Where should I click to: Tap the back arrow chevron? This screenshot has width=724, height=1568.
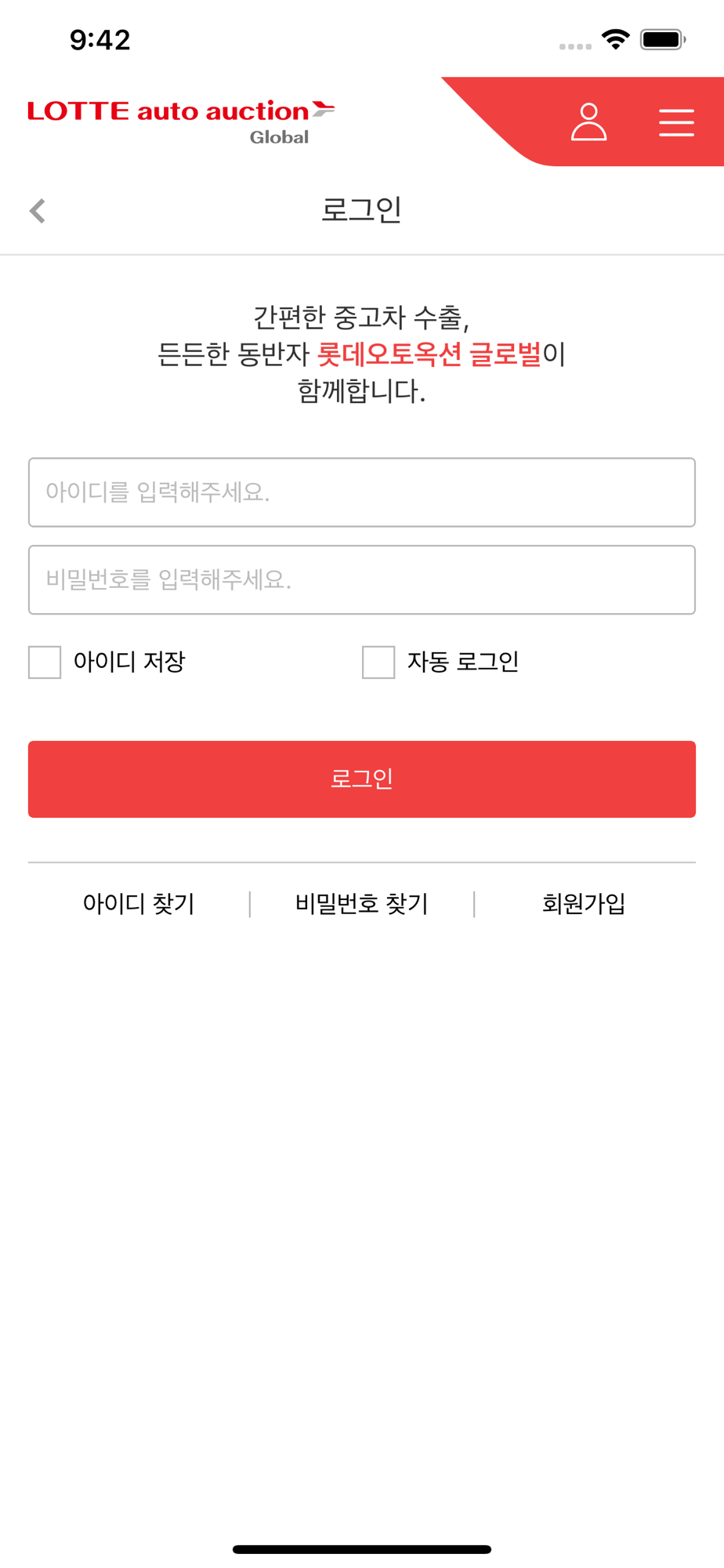pyautogui.click(x=38, y=210)
